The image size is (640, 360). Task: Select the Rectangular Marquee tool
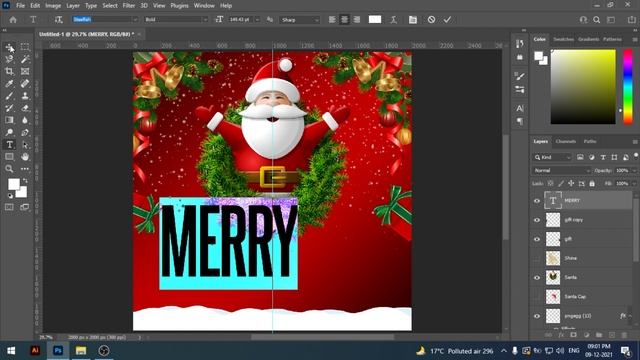[25, 47]
